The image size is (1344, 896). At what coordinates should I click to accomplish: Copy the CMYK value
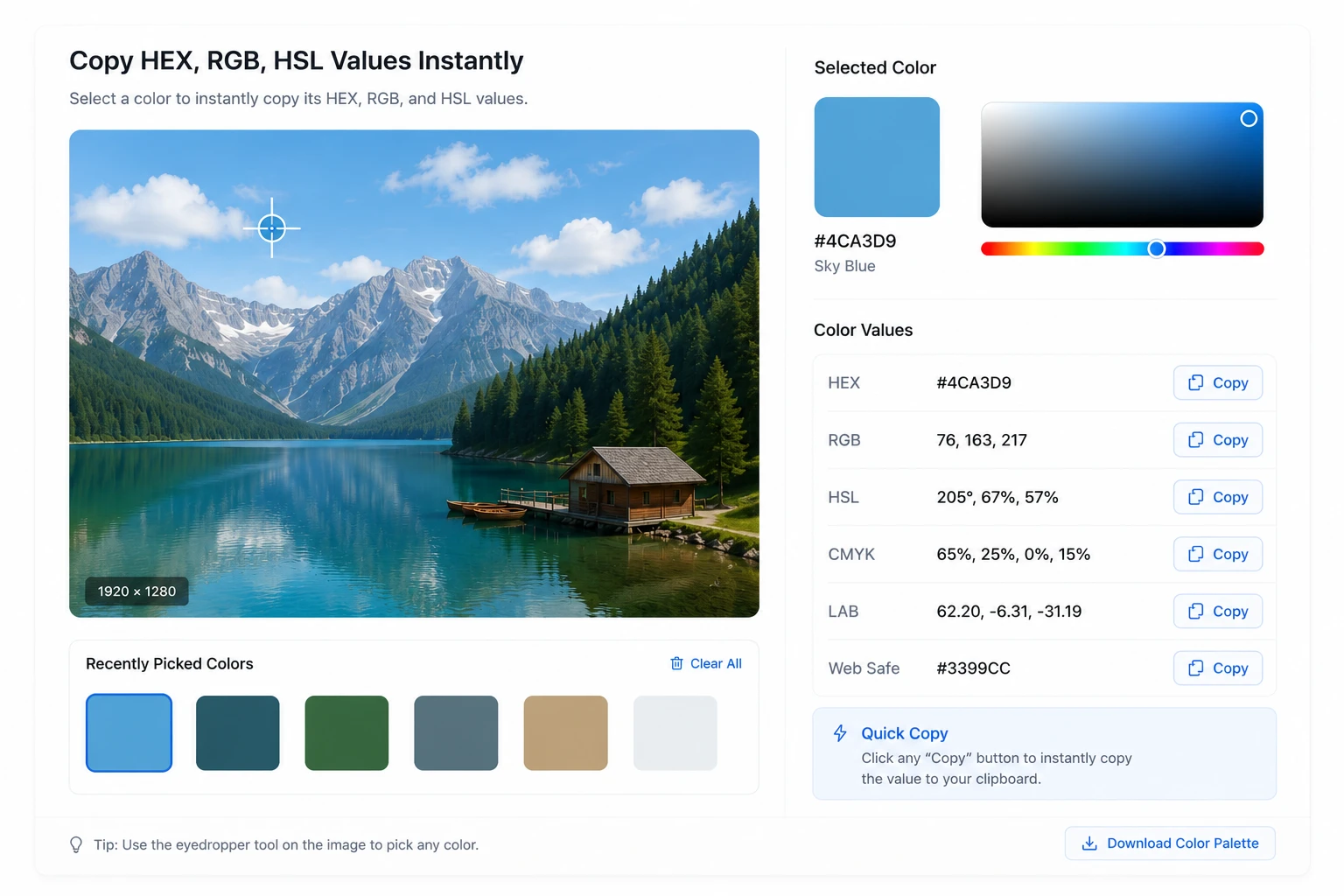1217,554
